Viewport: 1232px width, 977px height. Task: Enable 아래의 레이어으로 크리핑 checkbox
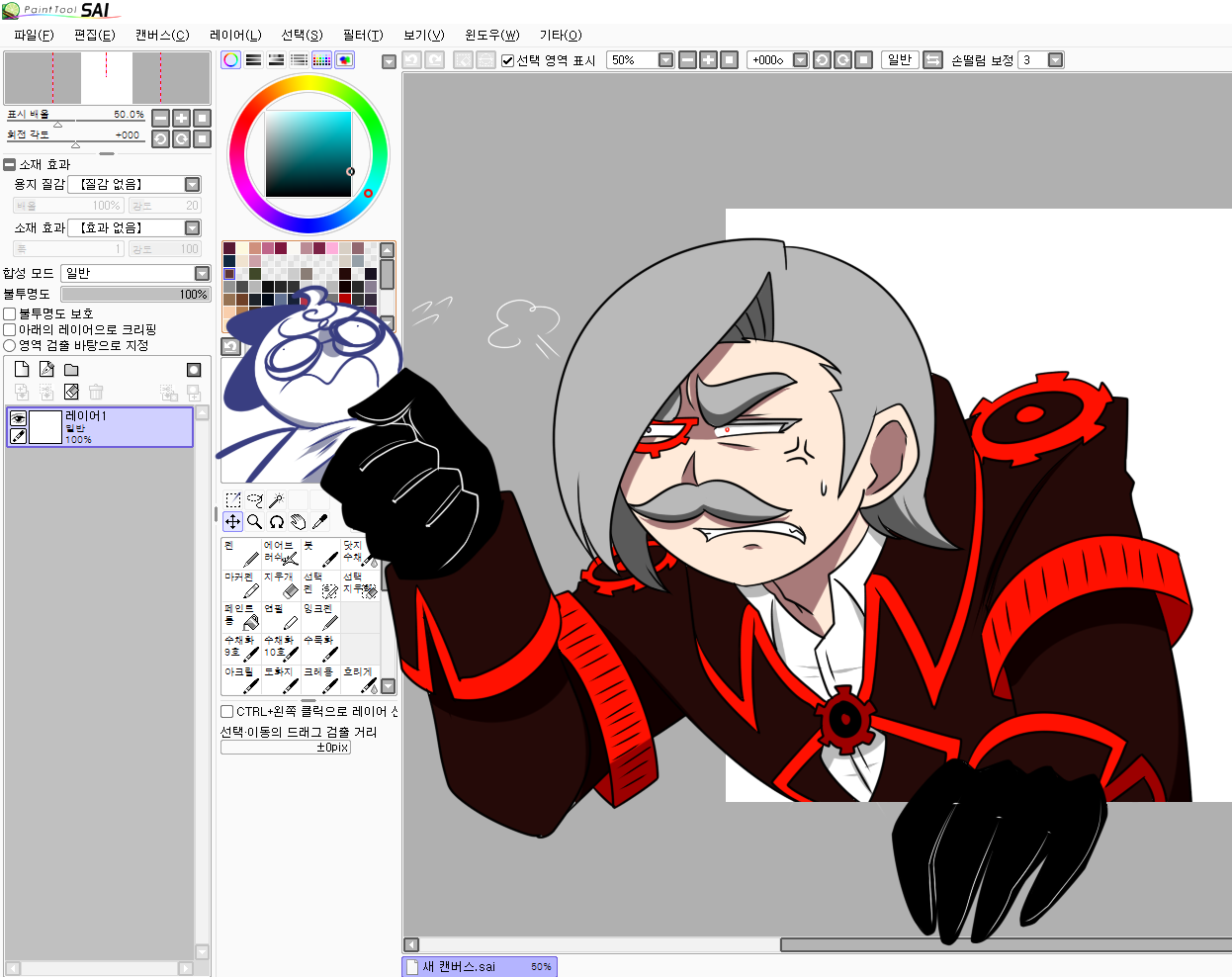(x=10, y=329)
